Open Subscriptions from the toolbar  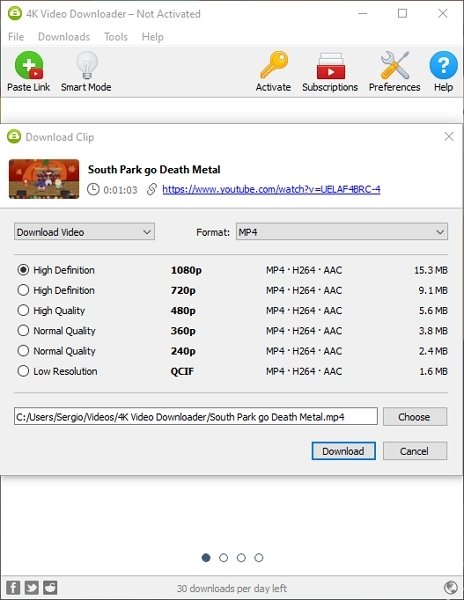330,66
